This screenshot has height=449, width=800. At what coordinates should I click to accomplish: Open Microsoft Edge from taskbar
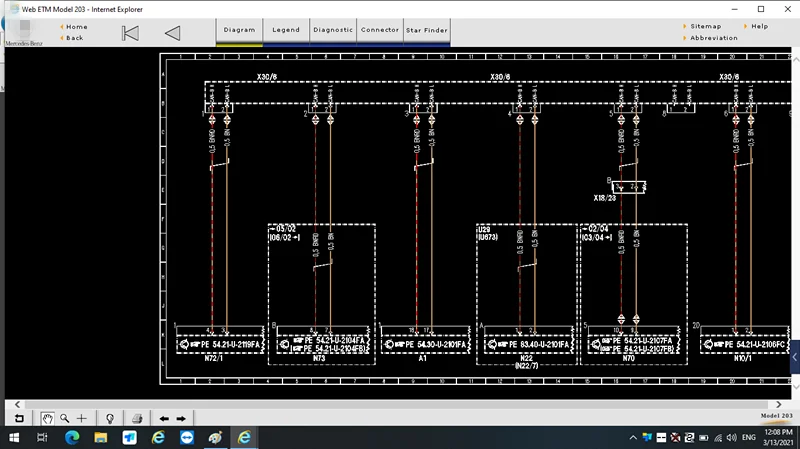(x=72, y=437)
